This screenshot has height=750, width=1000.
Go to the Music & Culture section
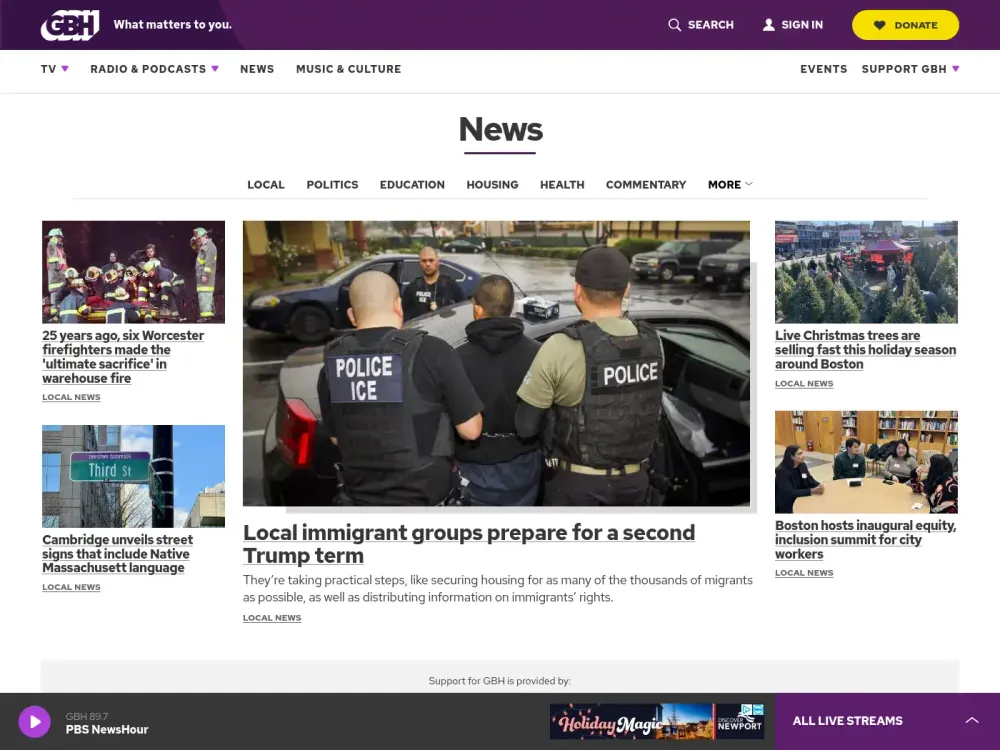[348, 69]
